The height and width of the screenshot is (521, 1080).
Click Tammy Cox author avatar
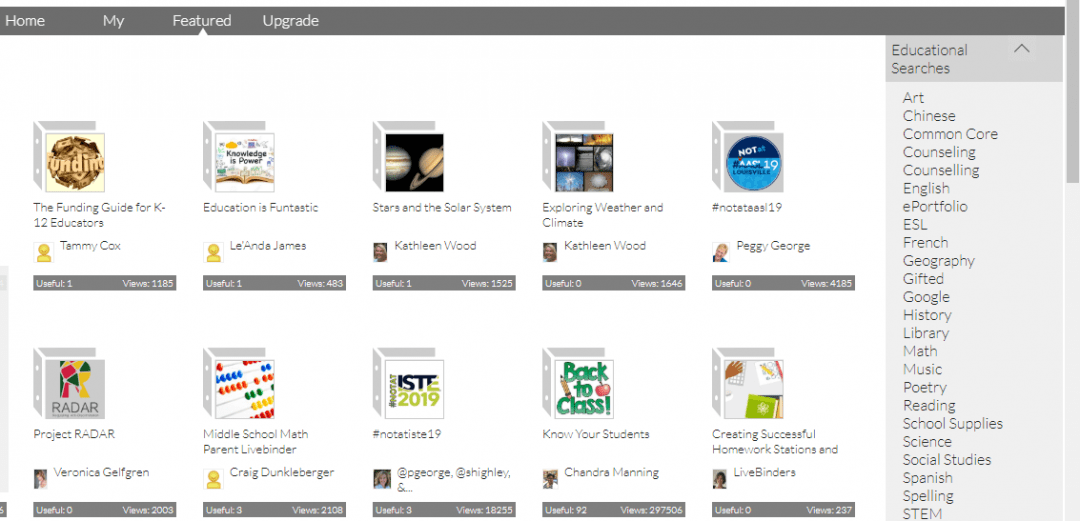(44, 252)
